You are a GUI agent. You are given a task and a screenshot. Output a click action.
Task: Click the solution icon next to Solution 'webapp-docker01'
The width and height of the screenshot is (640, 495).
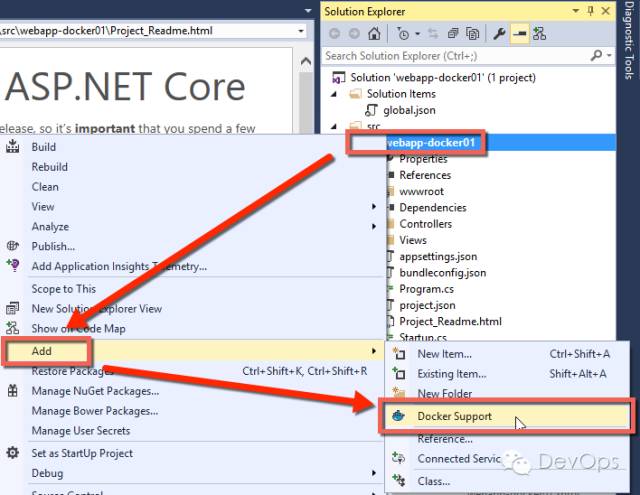point(338,78)
